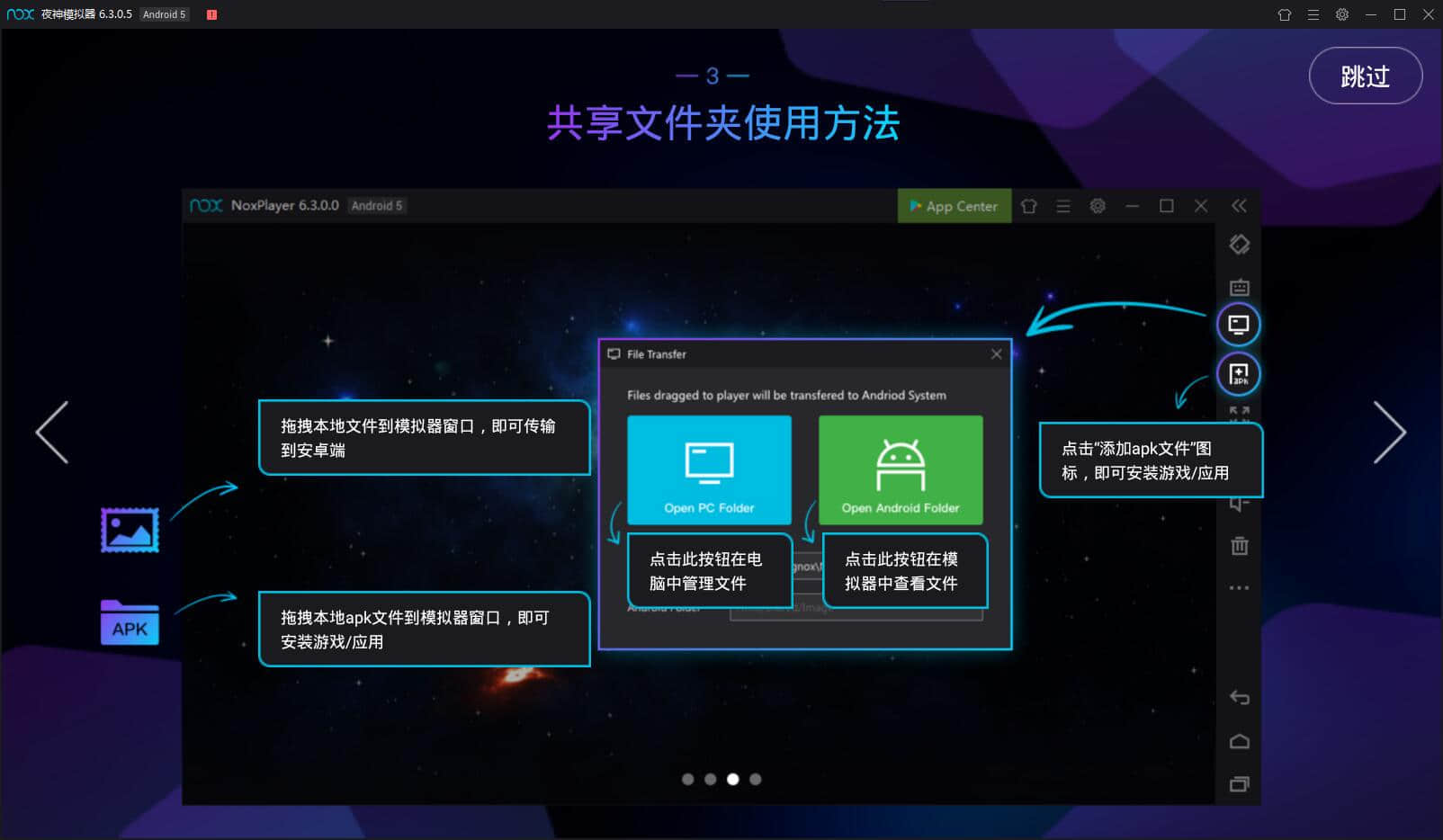Open settings gear in 夜神模拟器 title bar

1342,14
